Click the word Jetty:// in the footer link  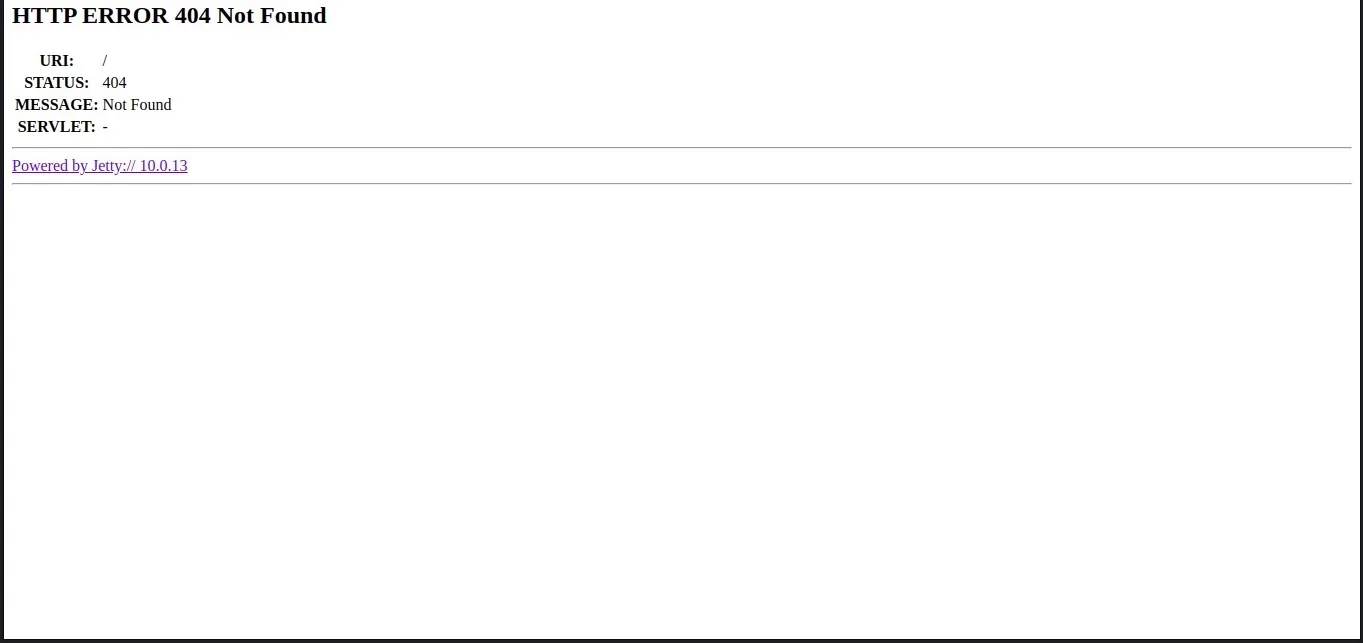(113, 166)
